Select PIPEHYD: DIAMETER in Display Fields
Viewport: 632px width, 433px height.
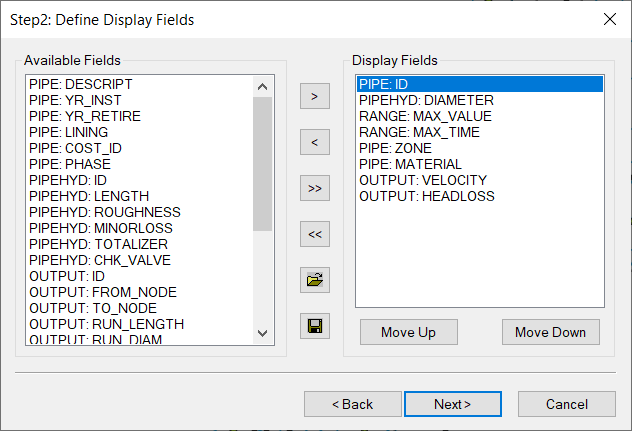pyautogui.click(x=480, y=100)
